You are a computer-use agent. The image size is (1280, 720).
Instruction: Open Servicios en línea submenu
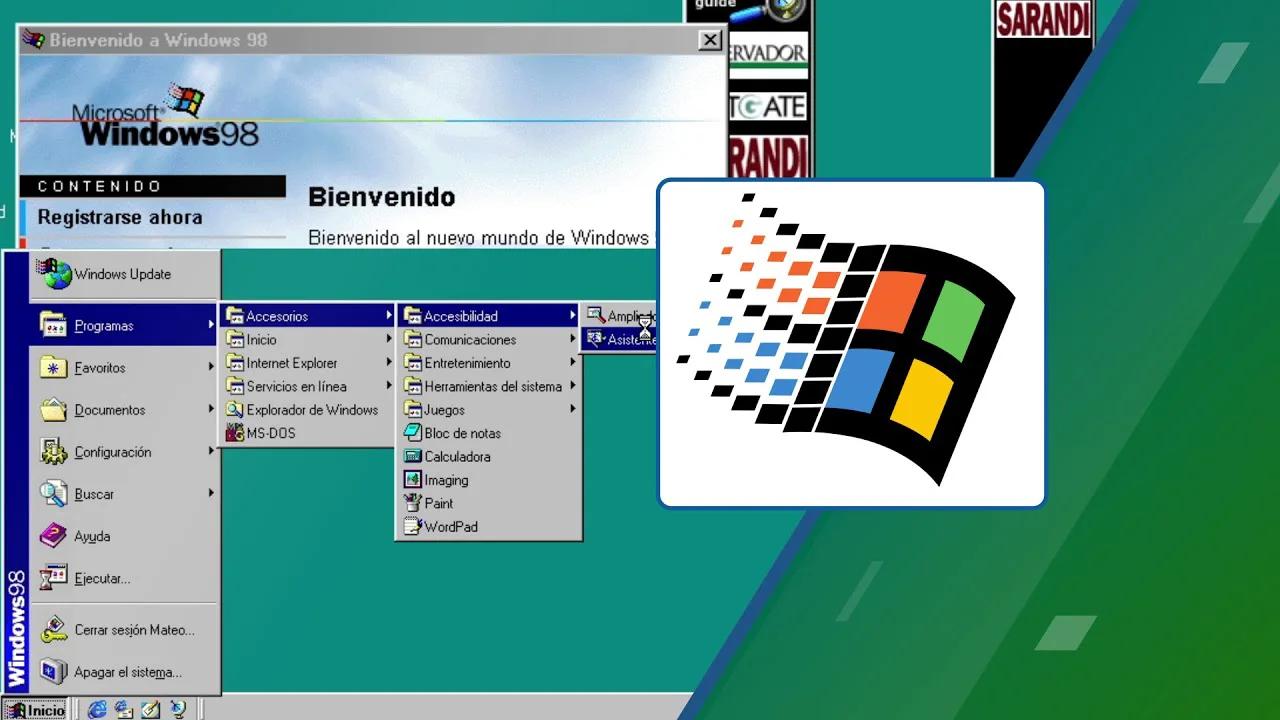308,386
